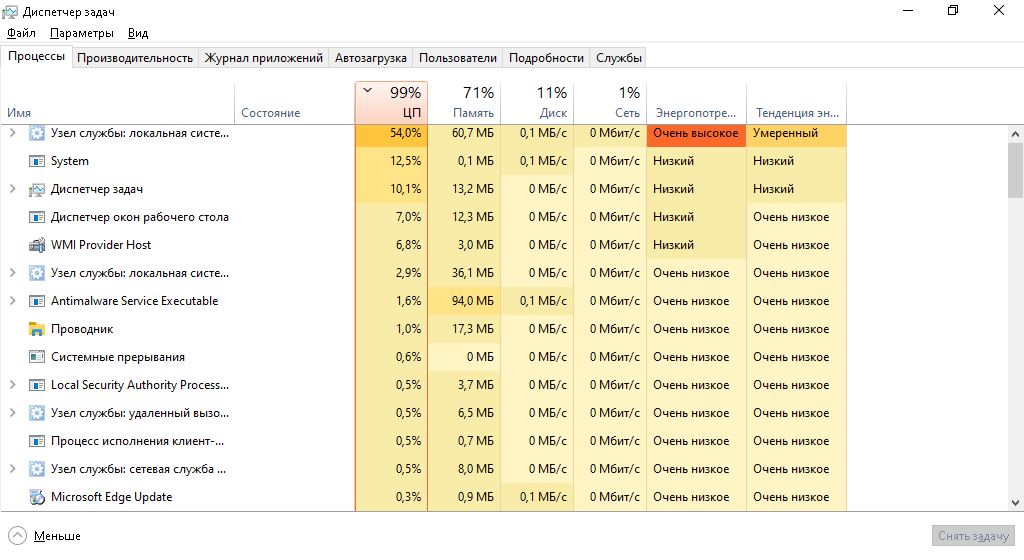1024x560 pixels.
Task: Click the Диспетчер окон рабочего стола icon
Action: tap(37, 217)
